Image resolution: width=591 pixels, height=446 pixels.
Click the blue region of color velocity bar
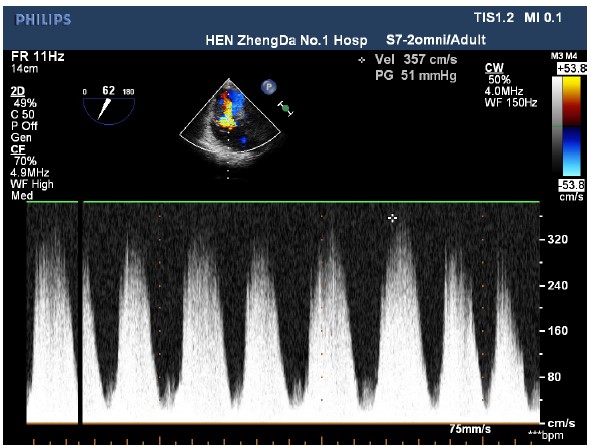click(x=572, y=151)
